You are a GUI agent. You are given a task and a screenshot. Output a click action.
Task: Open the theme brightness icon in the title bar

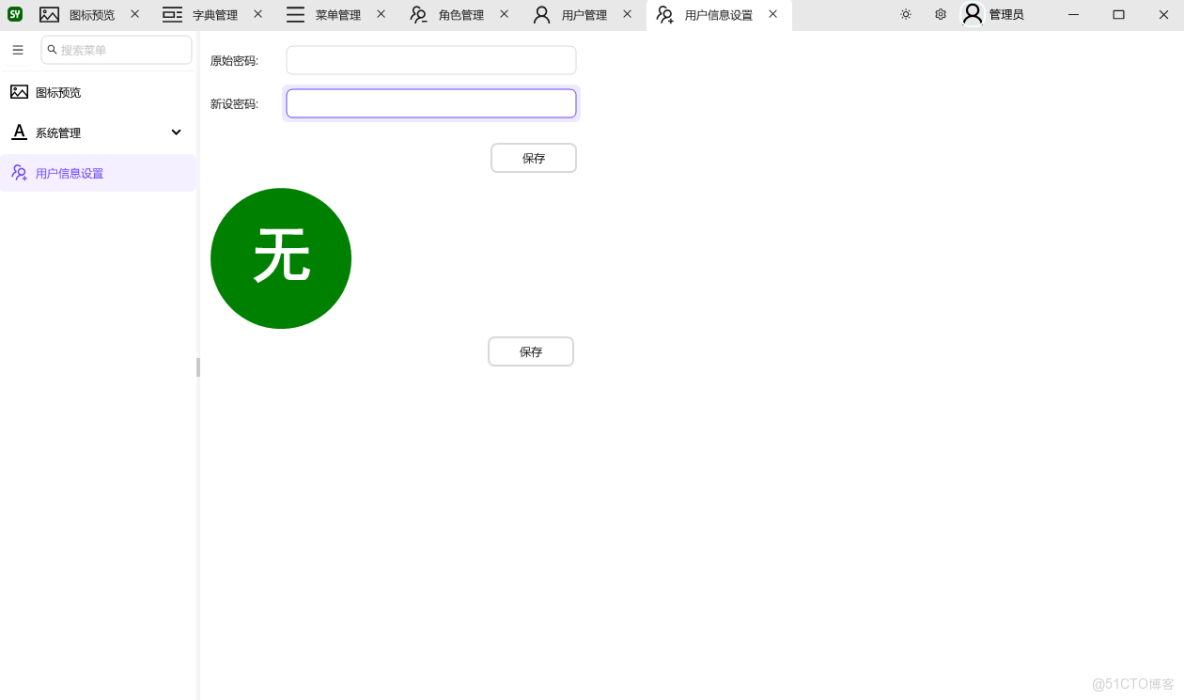[x=905, y=14]
